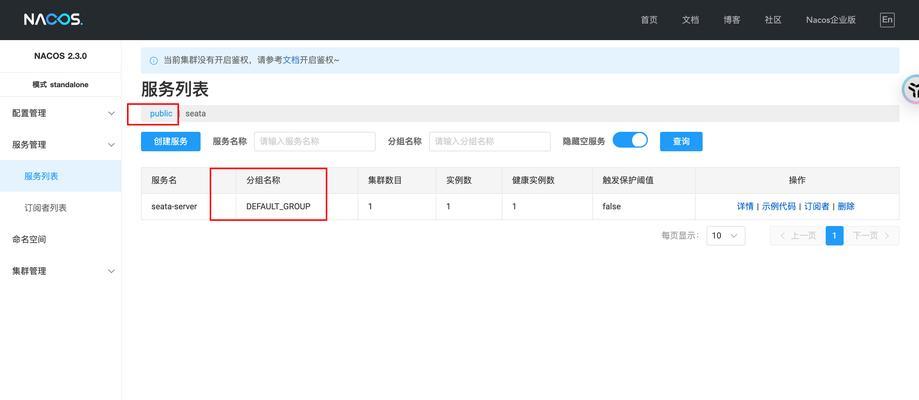Open 订阅者 for seata-server
The width and height of the screenshot is (919, 400).
816,206
